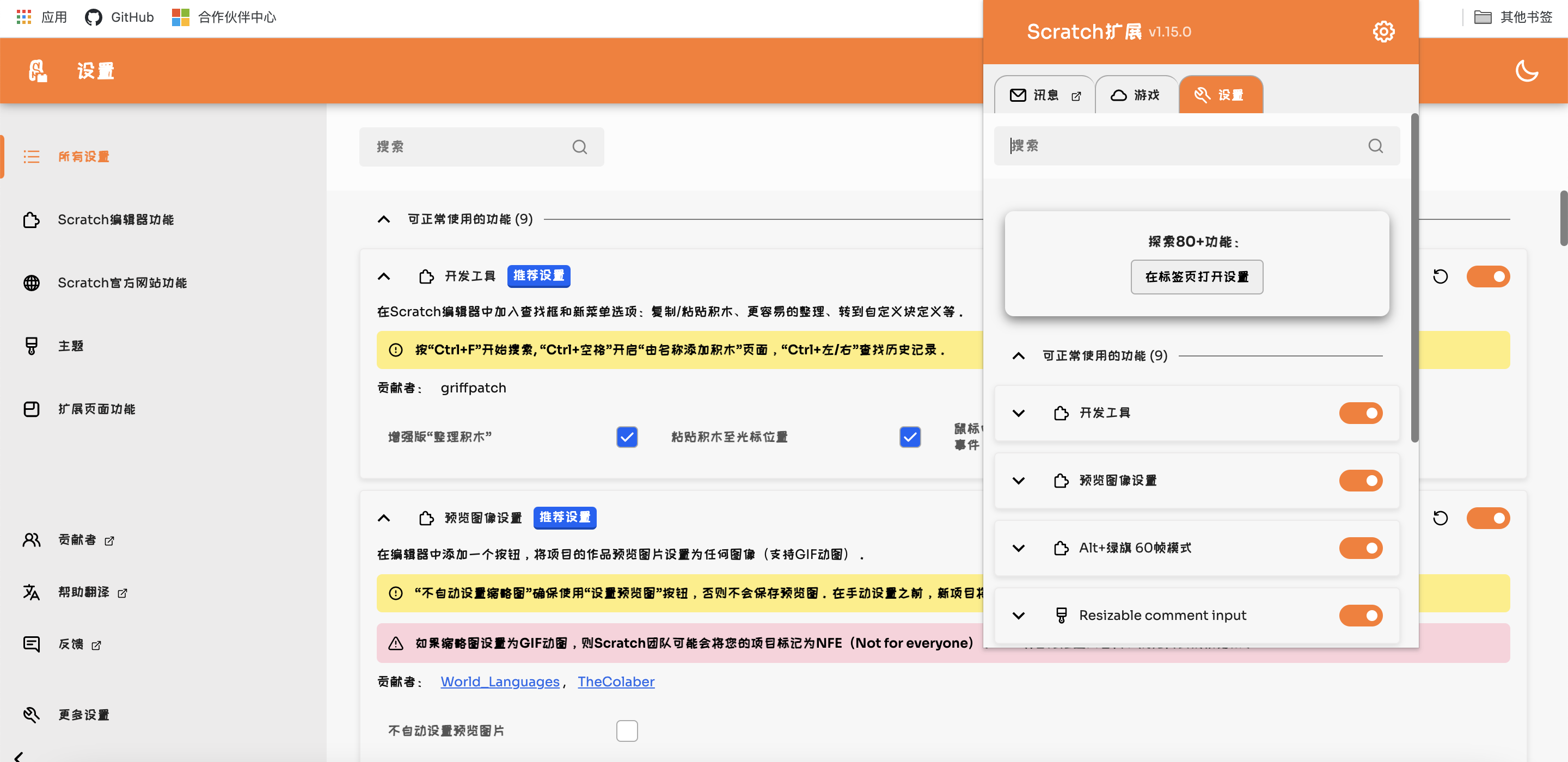Uncheck 粘贴积木至光标位置 checkbox
The image size is (1568, 762).
(x=910, y=437)
